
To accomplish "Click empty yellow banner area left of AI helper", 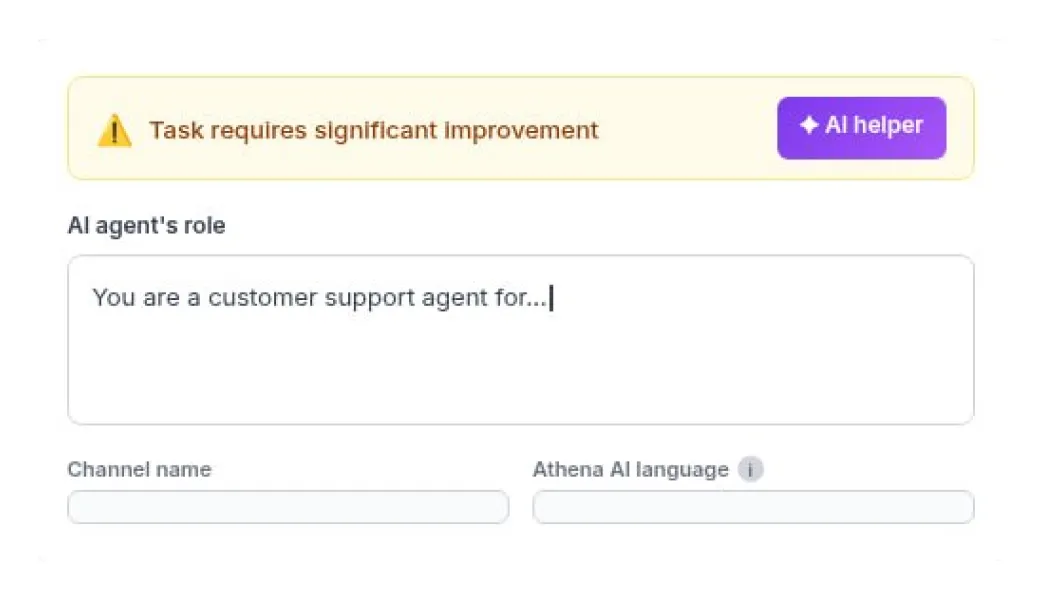I will [x=690, y=131].
